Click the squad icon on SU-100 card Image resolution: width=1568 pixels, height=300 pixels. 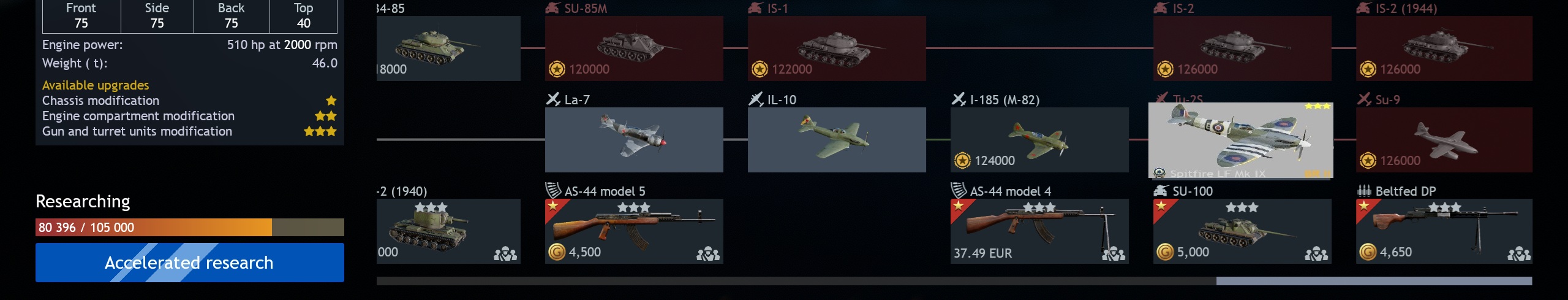point(1316,254)
